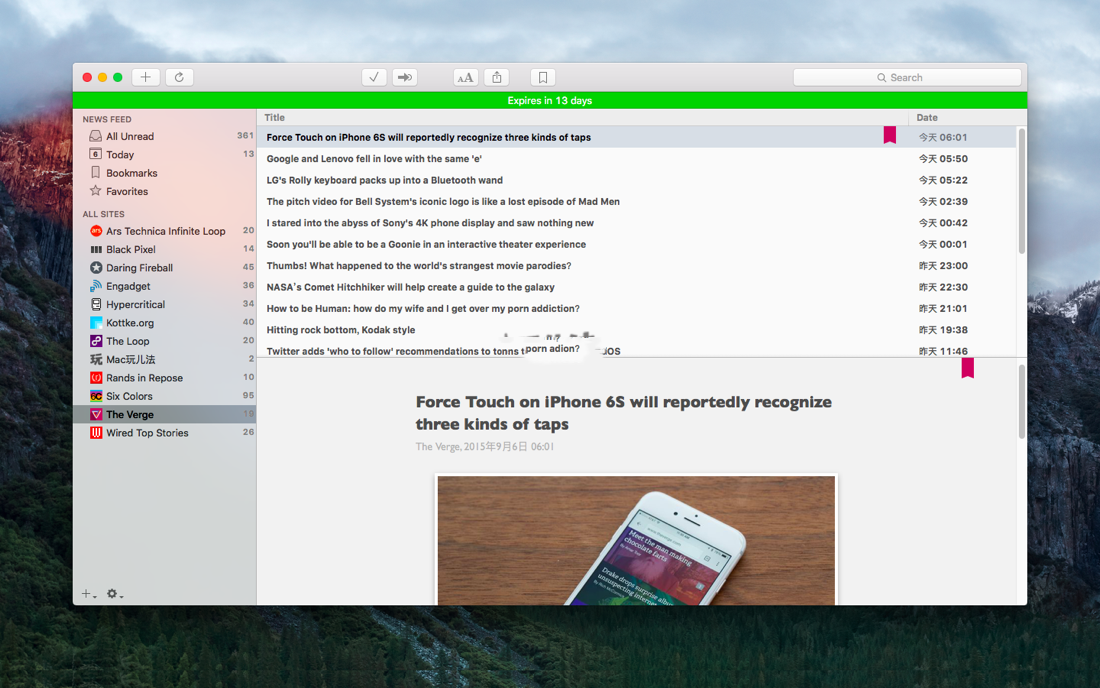This screenshot has width=1100, height=688.
Task: Refresh all feeds with the reload button
Action: pyautogui.click(x=180, y=77)
